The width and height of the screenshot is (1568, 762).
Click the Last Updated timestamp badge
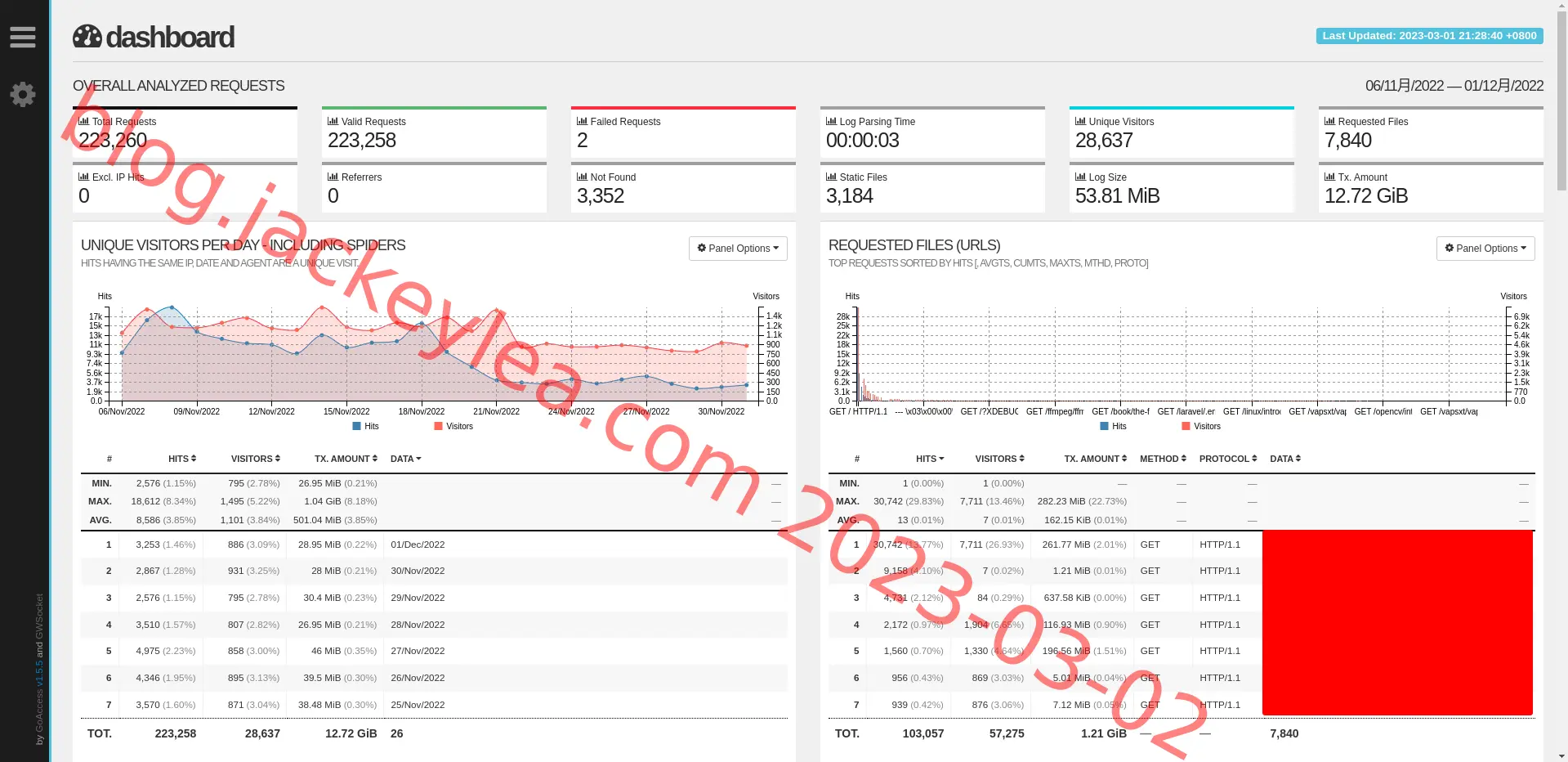click(1429, 36)
